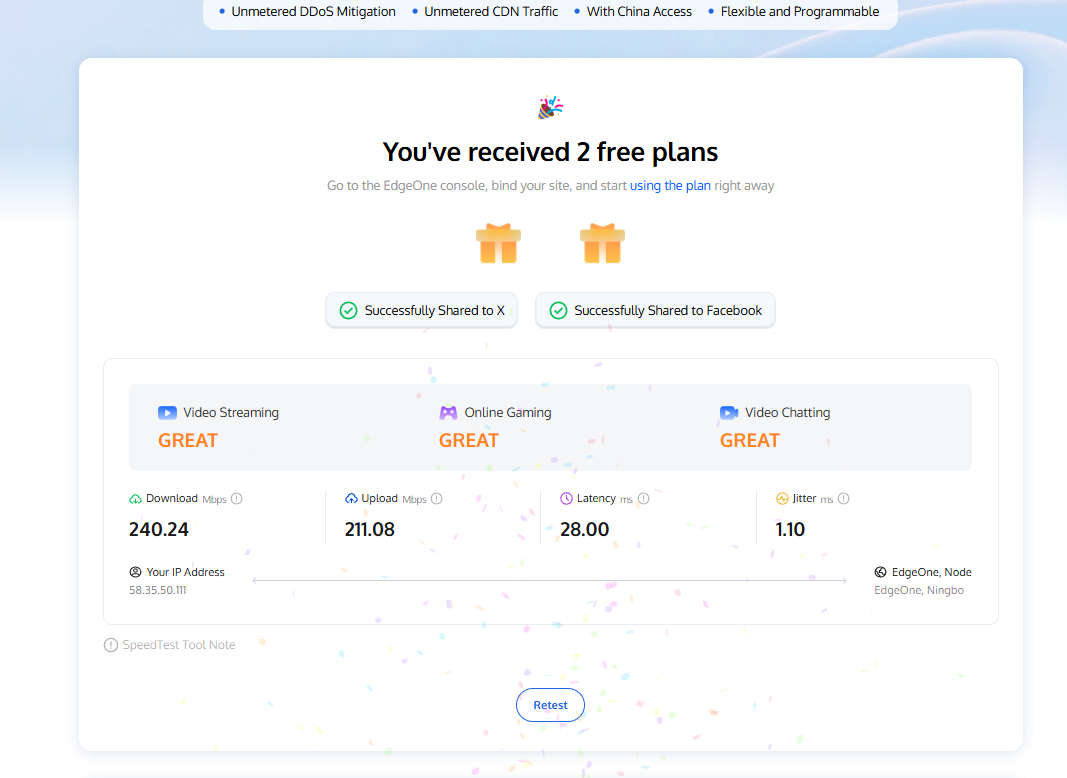
Task: Click the Upload cloud icon
Action: [x=351, y=499]
